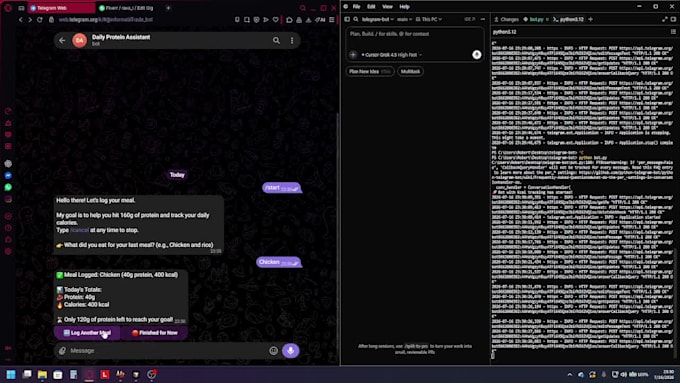The width and height of the screenshot is (680, 383).
Task: Open a new browser tab
Action: [x=168, y=8]
